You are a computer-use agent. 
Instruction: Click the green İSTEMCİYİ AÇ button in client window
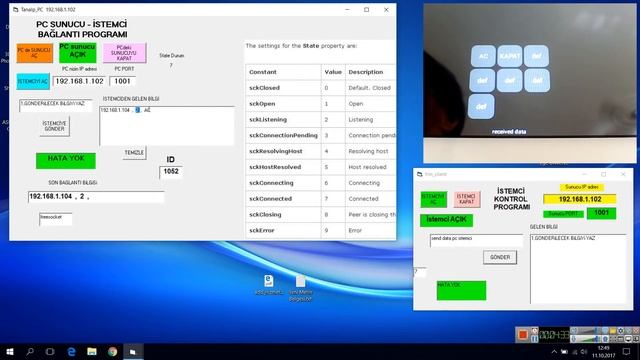click(433, 199)
